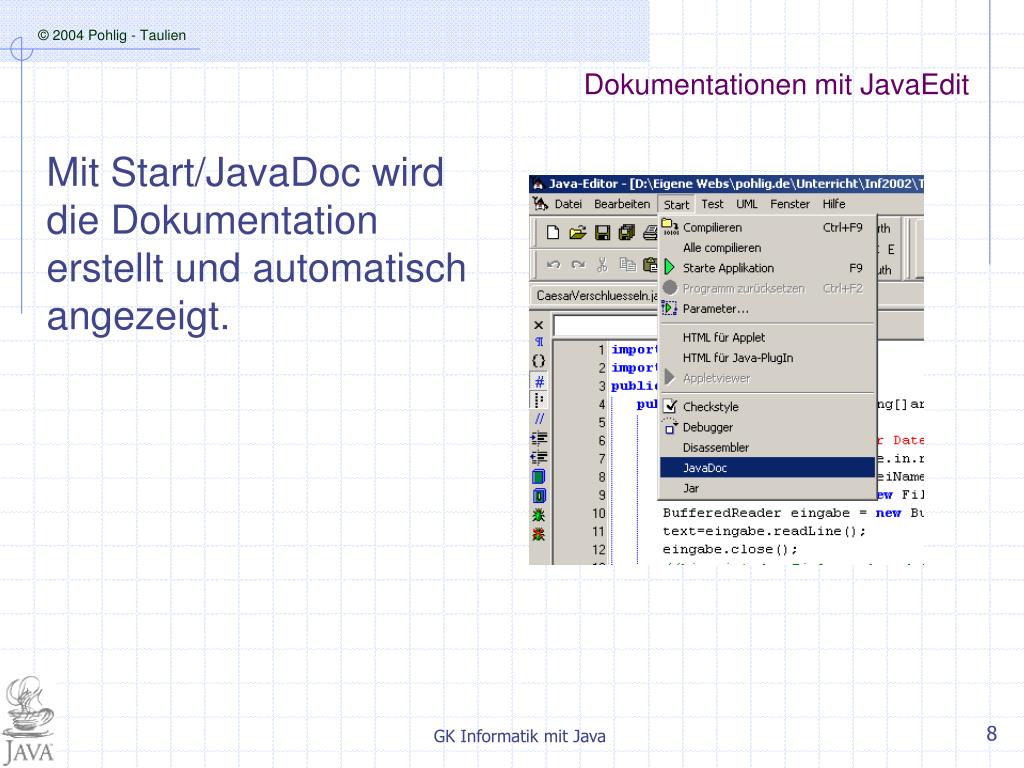The image size is (1024, 768).
Task: Open the Parameter… menu entry
Action: [767, 308]
